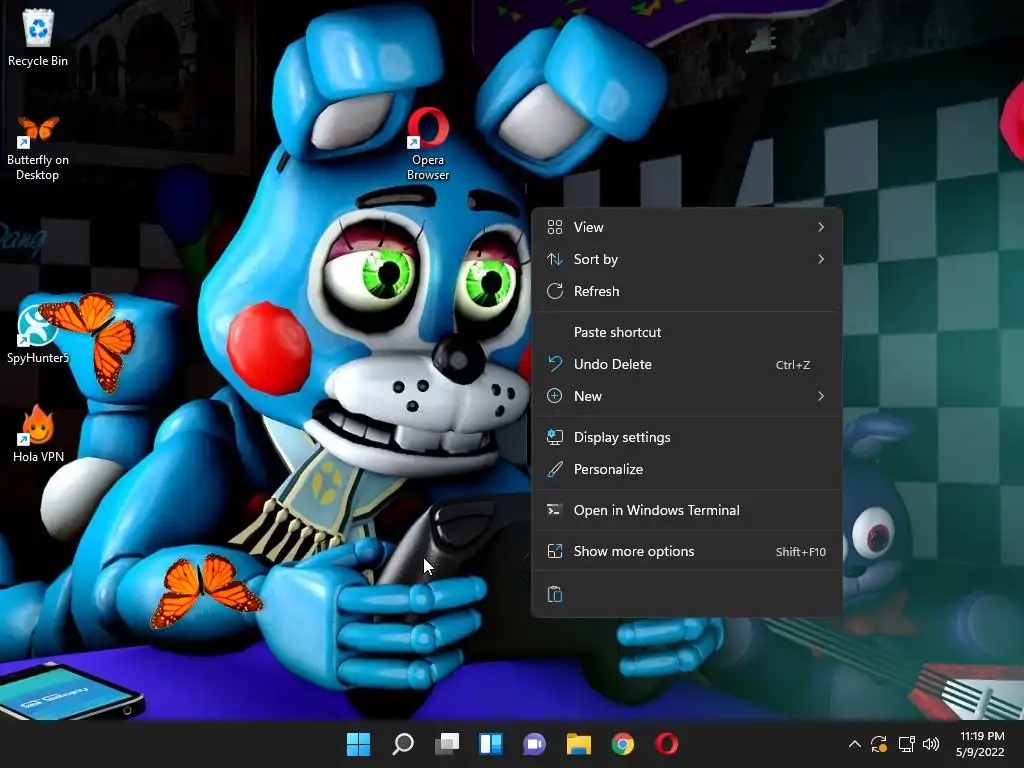Viewport: 1024px width, 768px height.
Task: Select the Butterfly on Desktop shortcut
Action: 38,148
